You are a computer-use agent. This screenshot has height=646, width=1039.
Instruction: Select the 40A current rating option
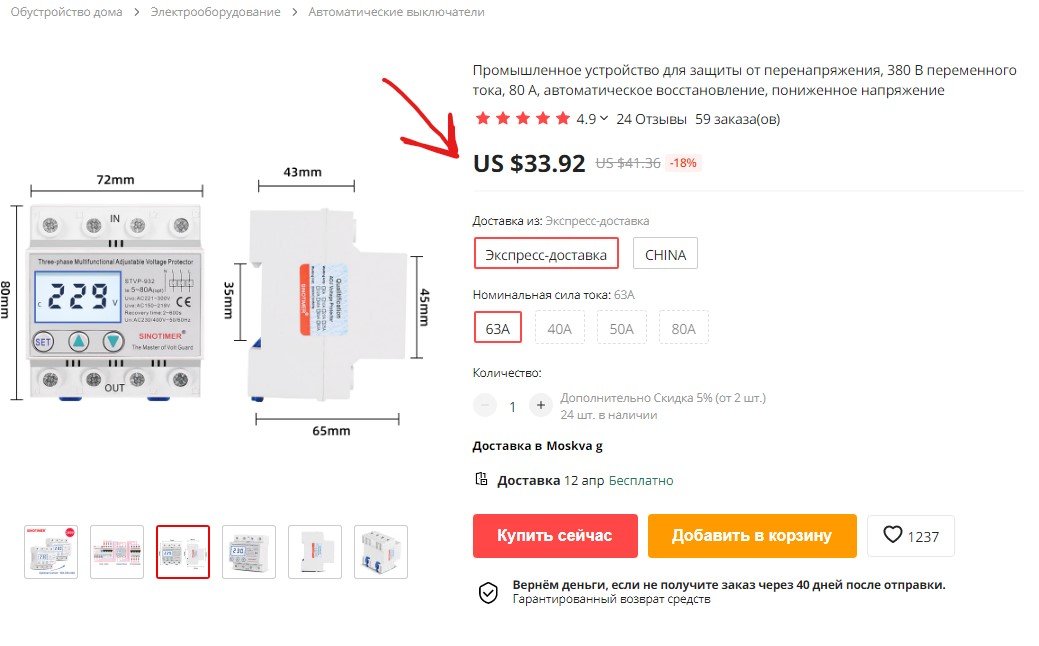tap(560, 328)
